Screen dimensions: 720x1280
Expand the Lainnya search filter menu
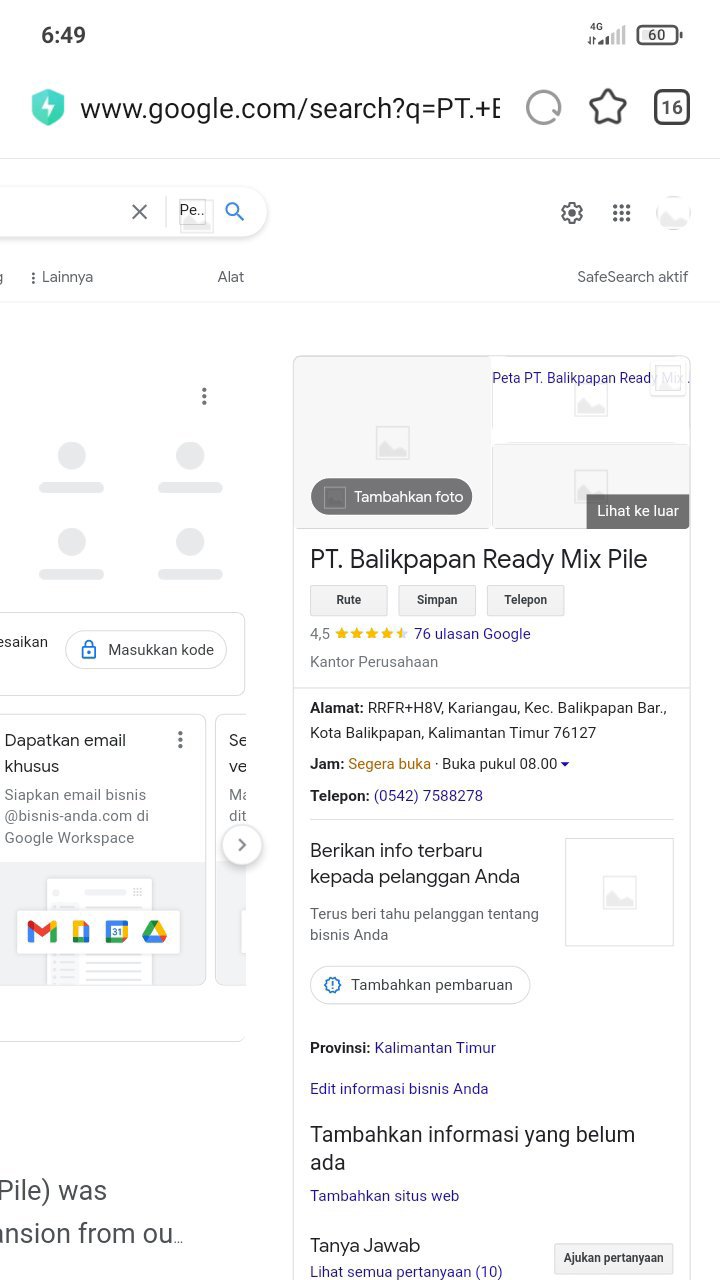[61, 277]
